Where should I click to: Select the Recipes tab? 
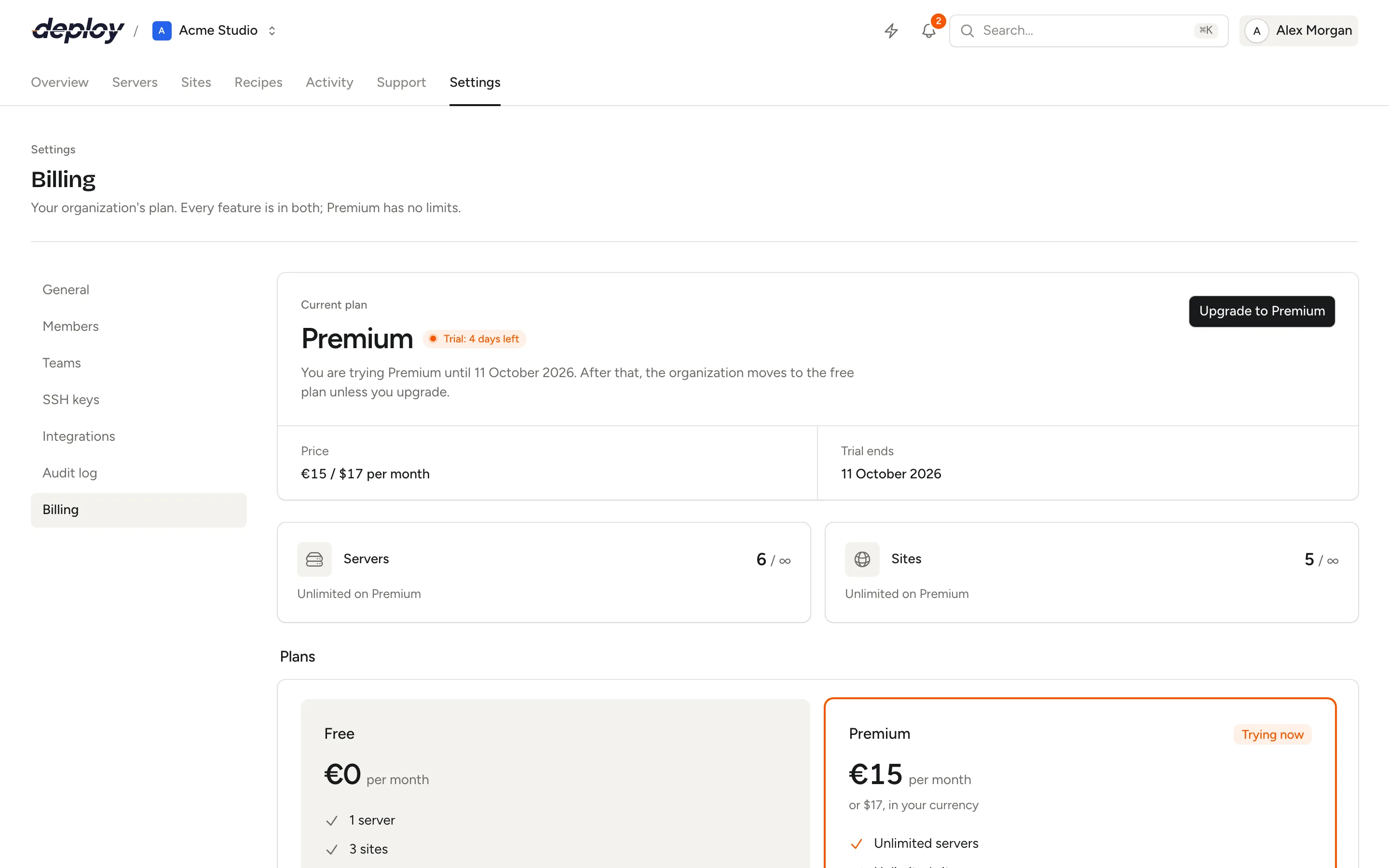(259, 82)
